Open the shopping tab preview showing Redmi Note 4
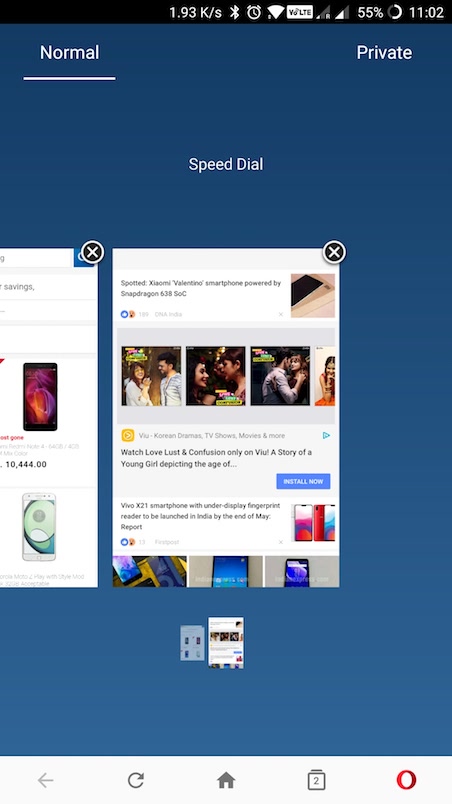Viewport: 452px width, 804px height. click(x=49, y=418)
